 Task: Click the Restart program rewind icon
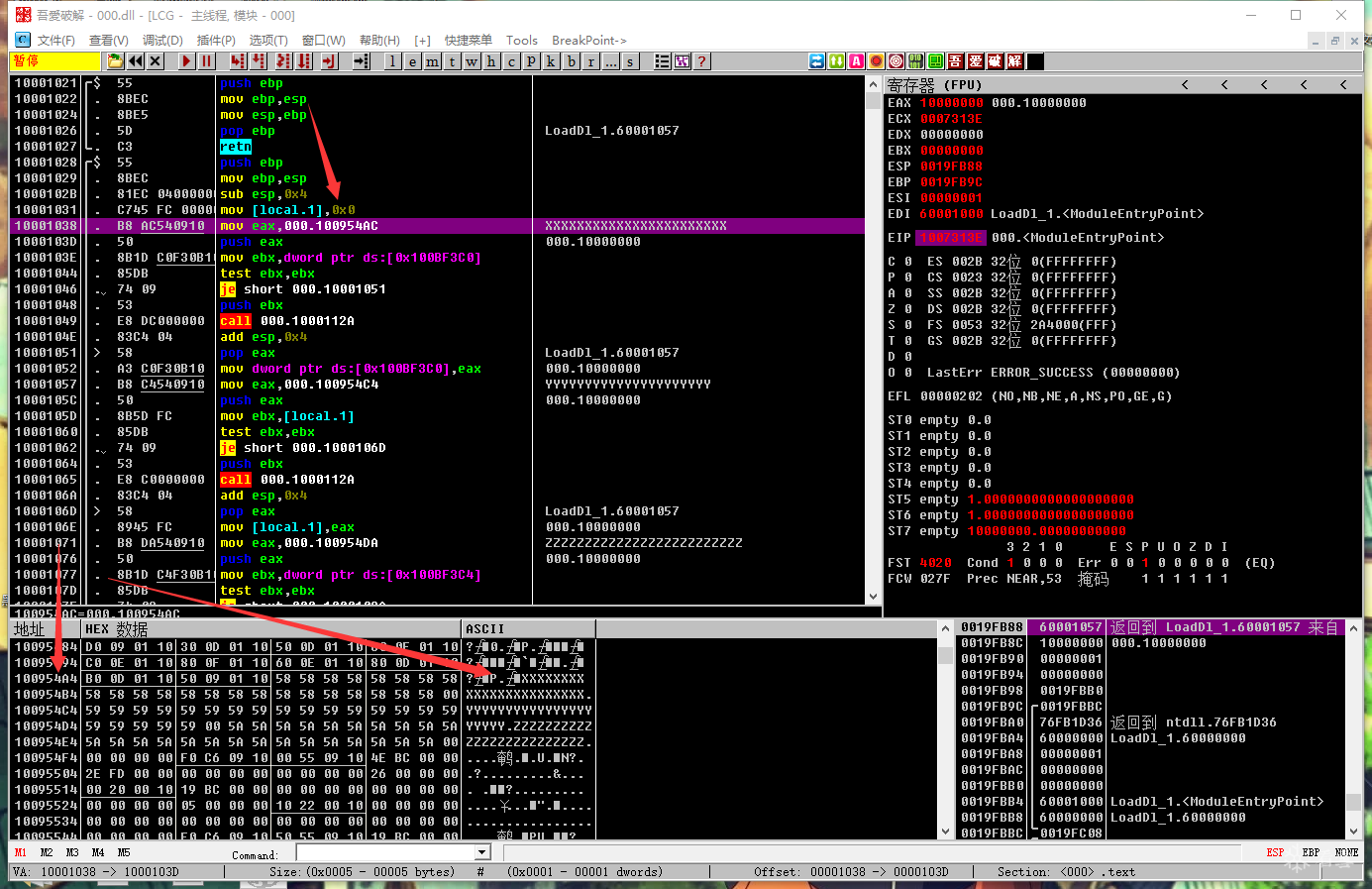pyautogui.click(x=136, y=61)
